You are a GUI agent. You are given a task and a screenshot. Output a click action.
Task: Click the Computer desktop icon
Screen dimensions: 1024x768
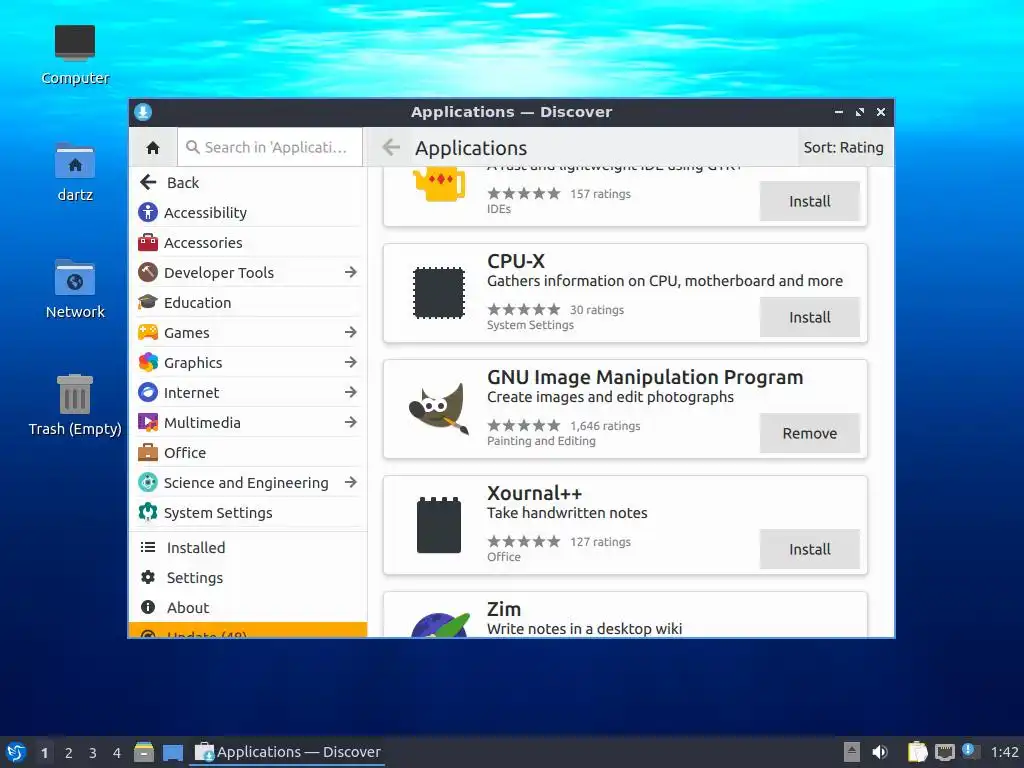coord(74,42)
